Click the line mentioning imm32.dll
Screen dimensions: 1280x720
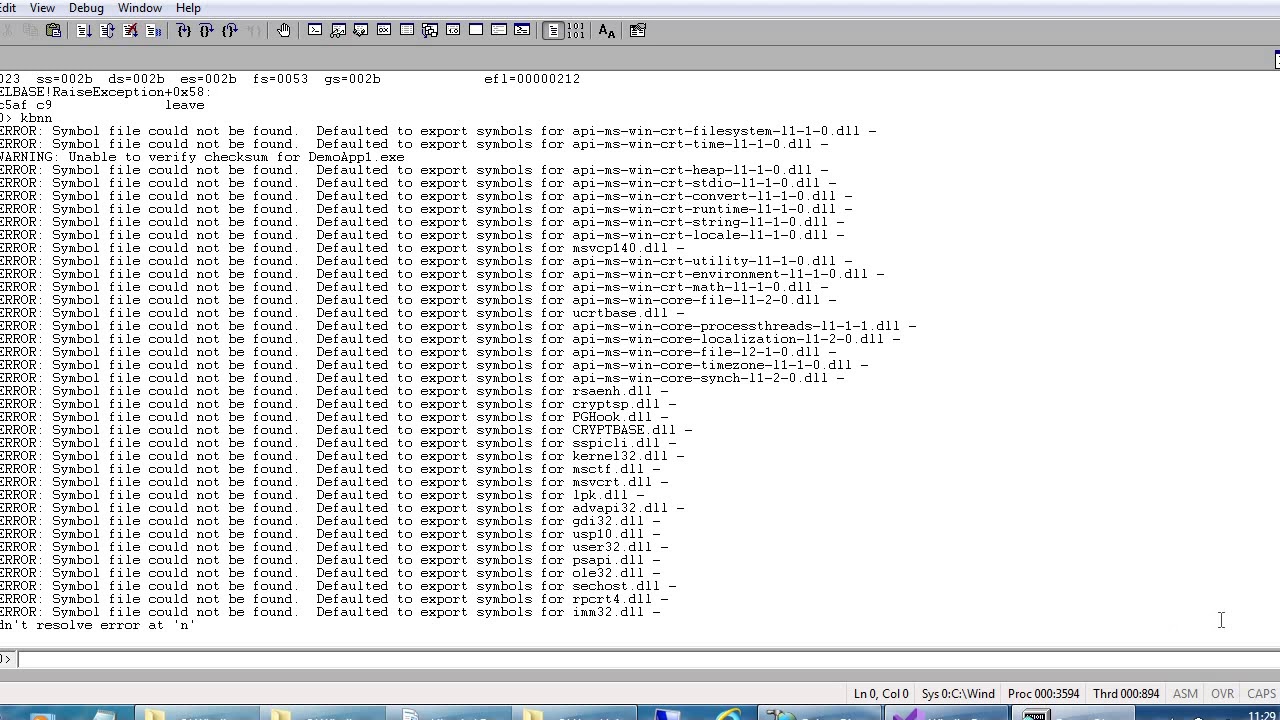pyautogui.click(x=330, y=612)
